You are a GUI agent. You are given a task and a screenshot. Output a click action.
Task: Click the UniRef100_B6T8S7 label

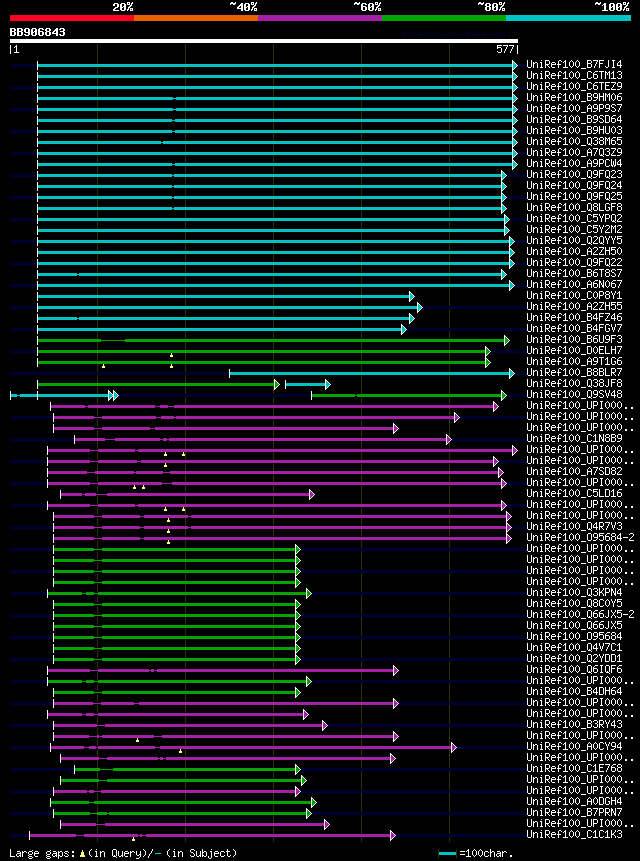pyautogui.click(x=574, y=273)
